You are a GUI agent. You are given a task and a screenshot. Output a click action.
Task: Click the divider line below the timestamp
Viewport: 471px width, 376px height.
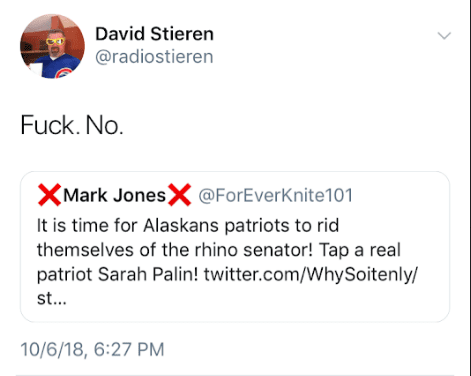[x=235, y=375]
